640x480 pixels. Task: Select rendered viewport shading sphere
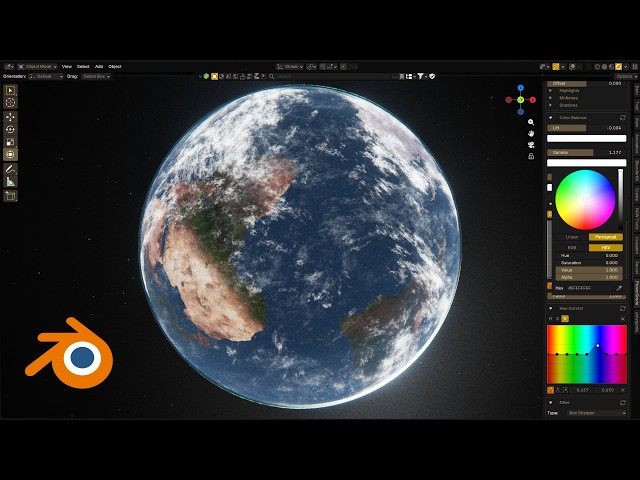618,67
